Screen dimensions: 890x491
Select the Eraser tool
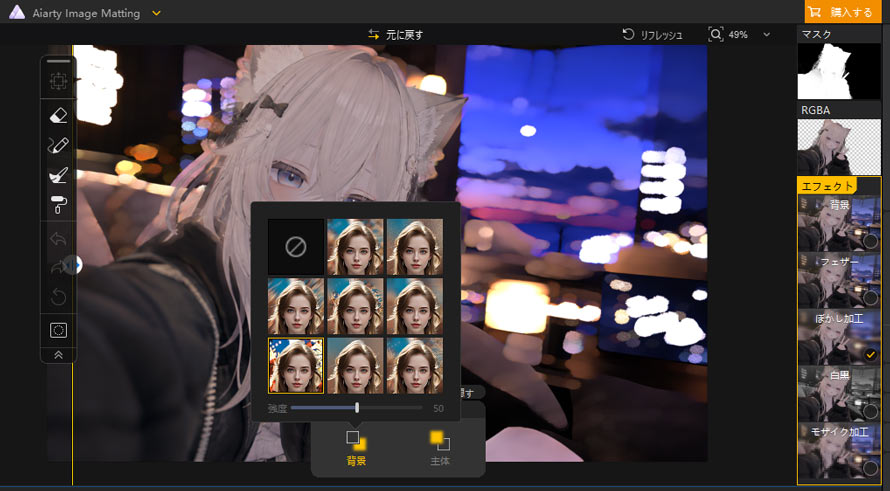coord(58,116)
